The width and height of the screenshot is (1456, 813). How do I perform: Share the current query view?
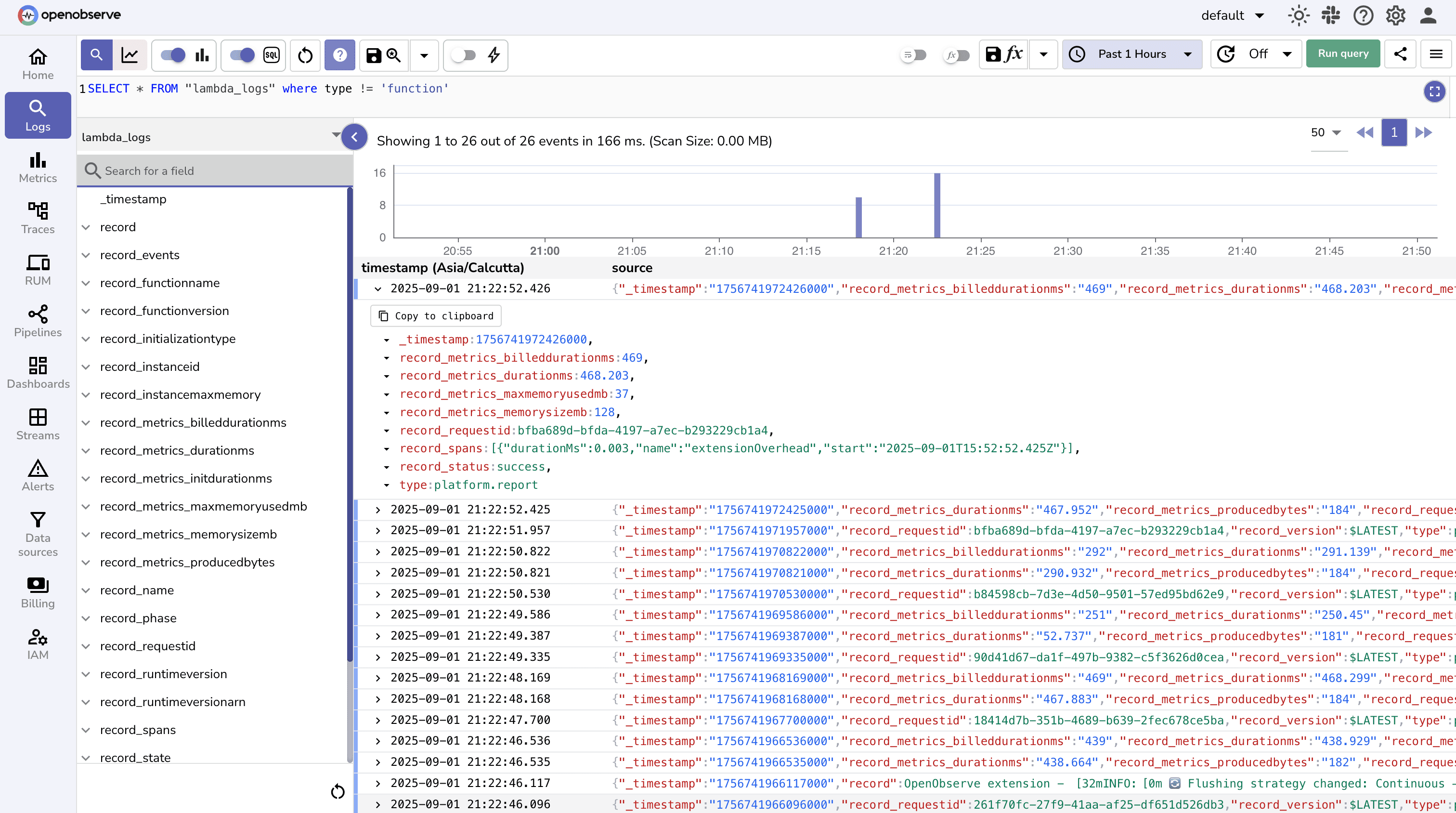[x=1401, y=54]
